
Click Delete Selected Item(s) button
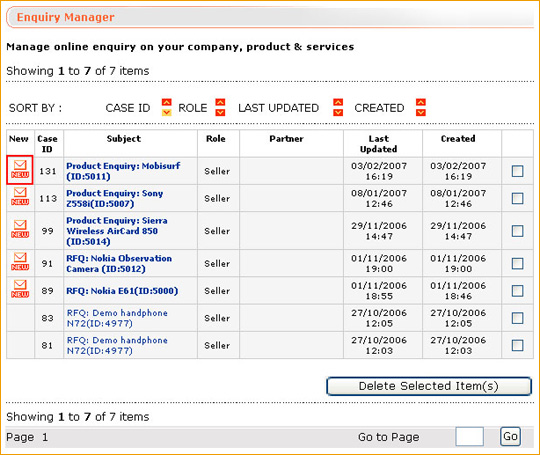429,386
